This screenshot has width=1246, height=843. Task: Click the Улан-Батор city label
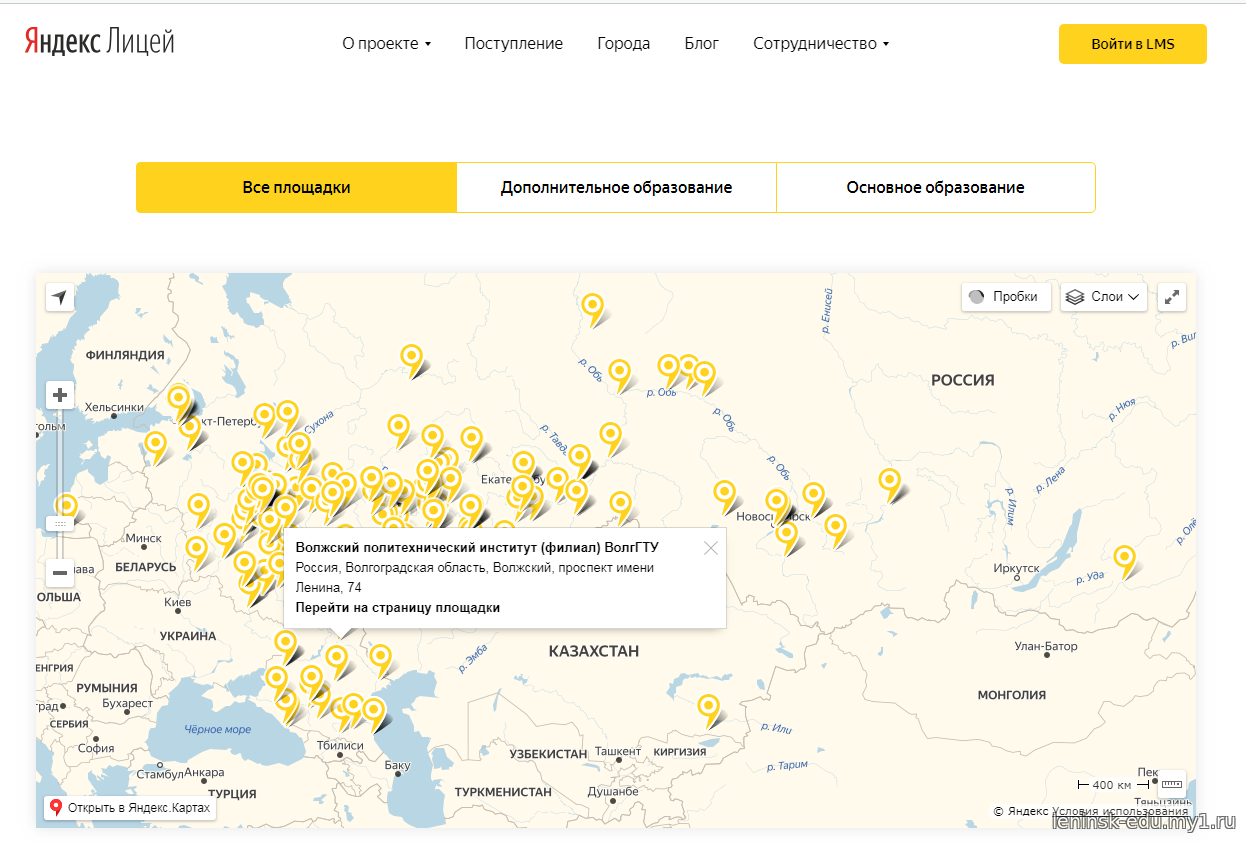click(x=1046, y=646)
